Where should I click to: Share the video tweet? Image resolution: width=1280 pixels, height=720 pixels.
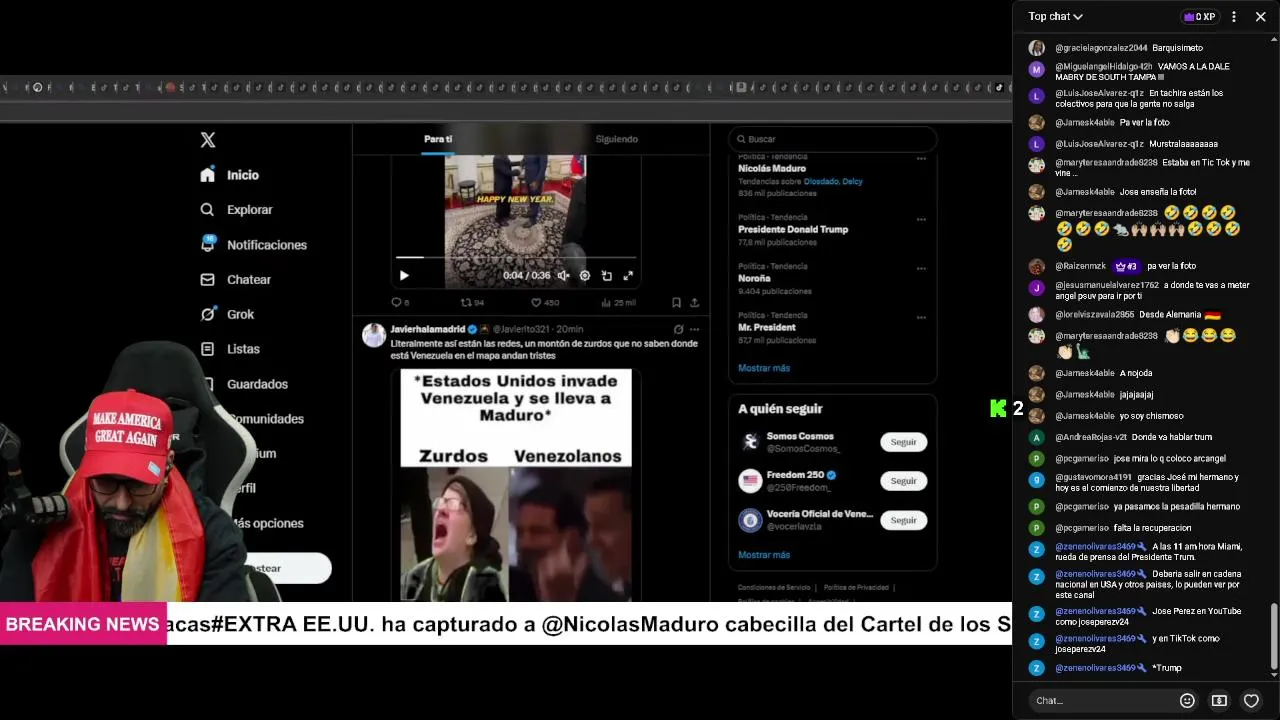pos(695,302)
